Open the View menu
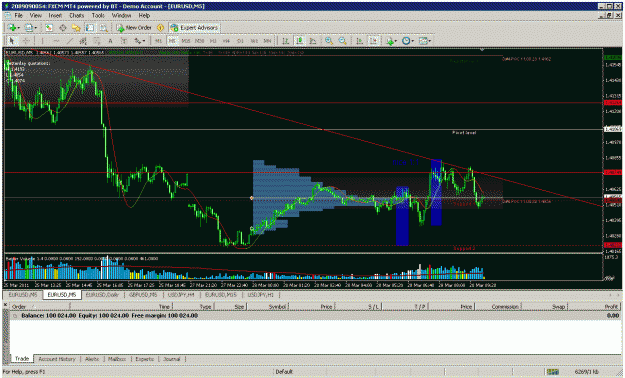 pos(35,15)
